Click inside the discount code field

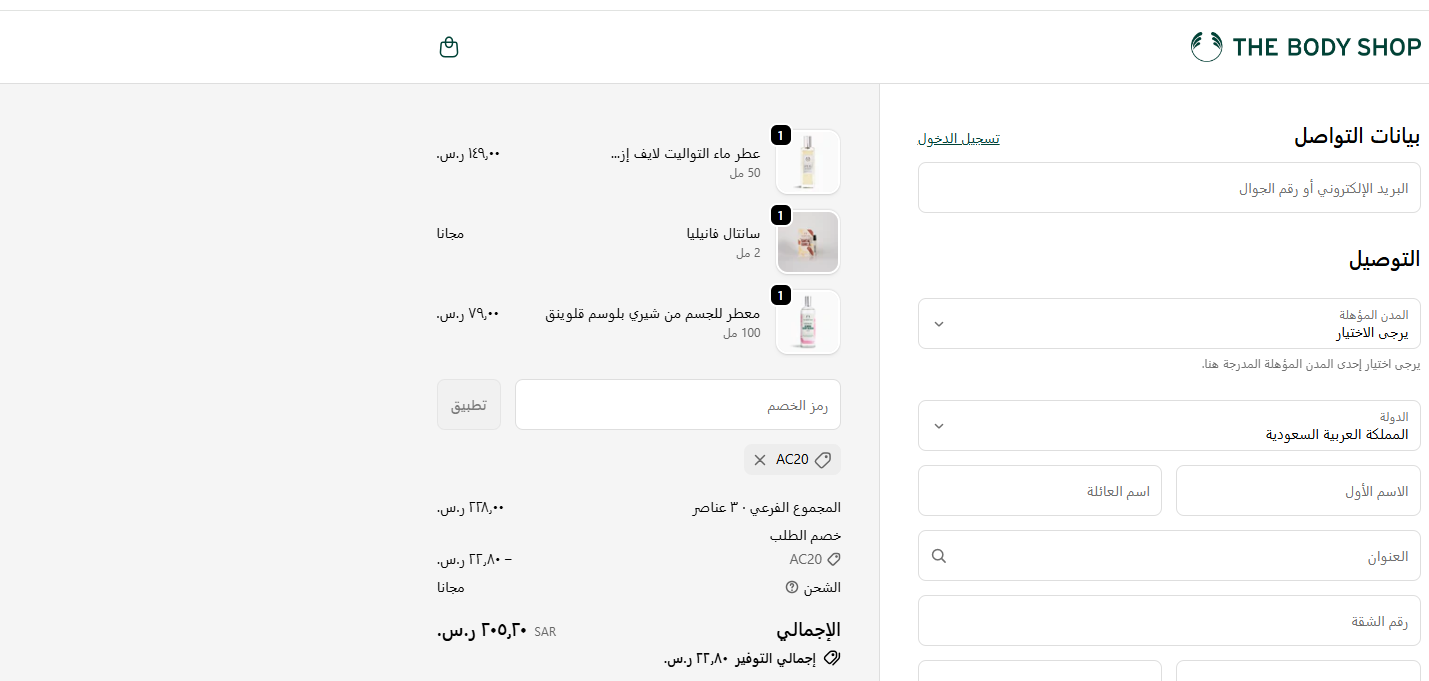pyautogui.click(x=676, y=404)
